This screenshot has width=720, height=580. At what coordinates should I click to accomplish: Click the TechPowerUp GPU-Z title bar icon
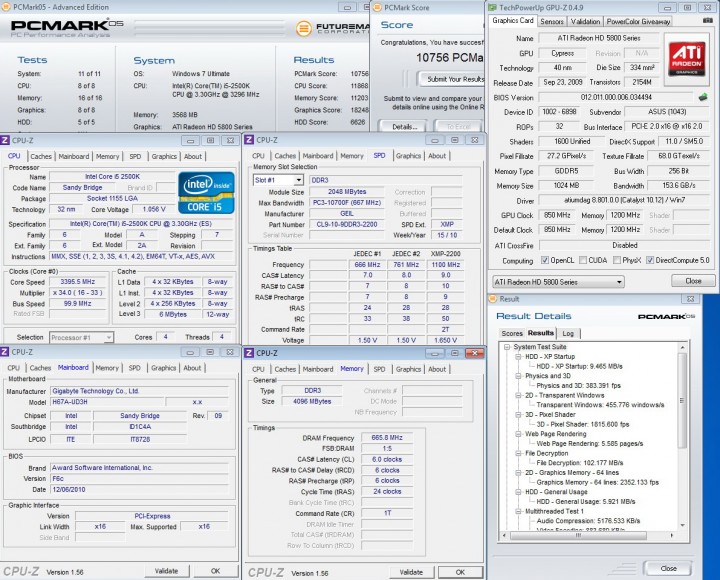pos(492,7)
